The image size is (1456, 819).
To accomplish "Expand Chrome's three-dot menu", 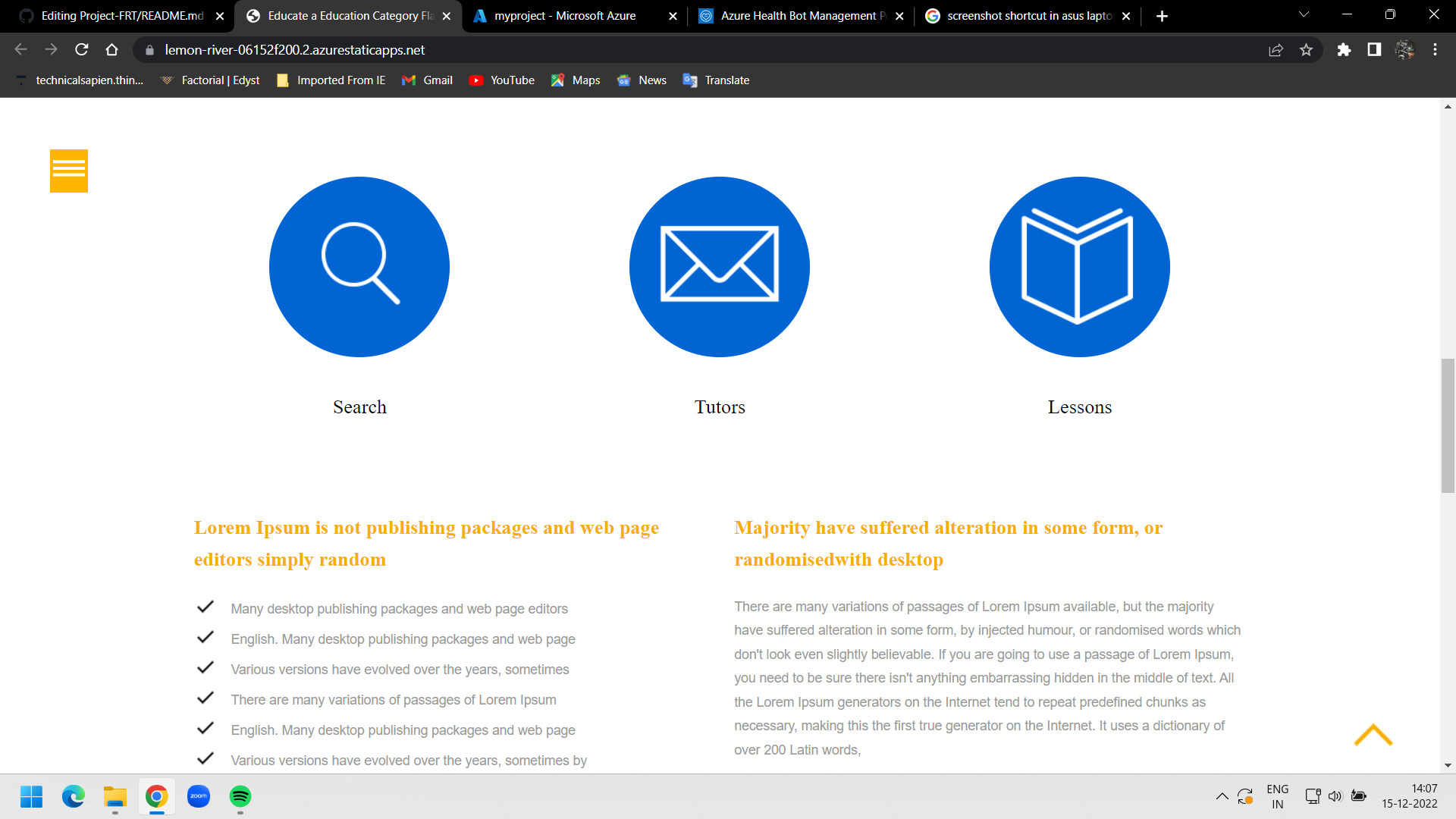I will [1436, 50].
